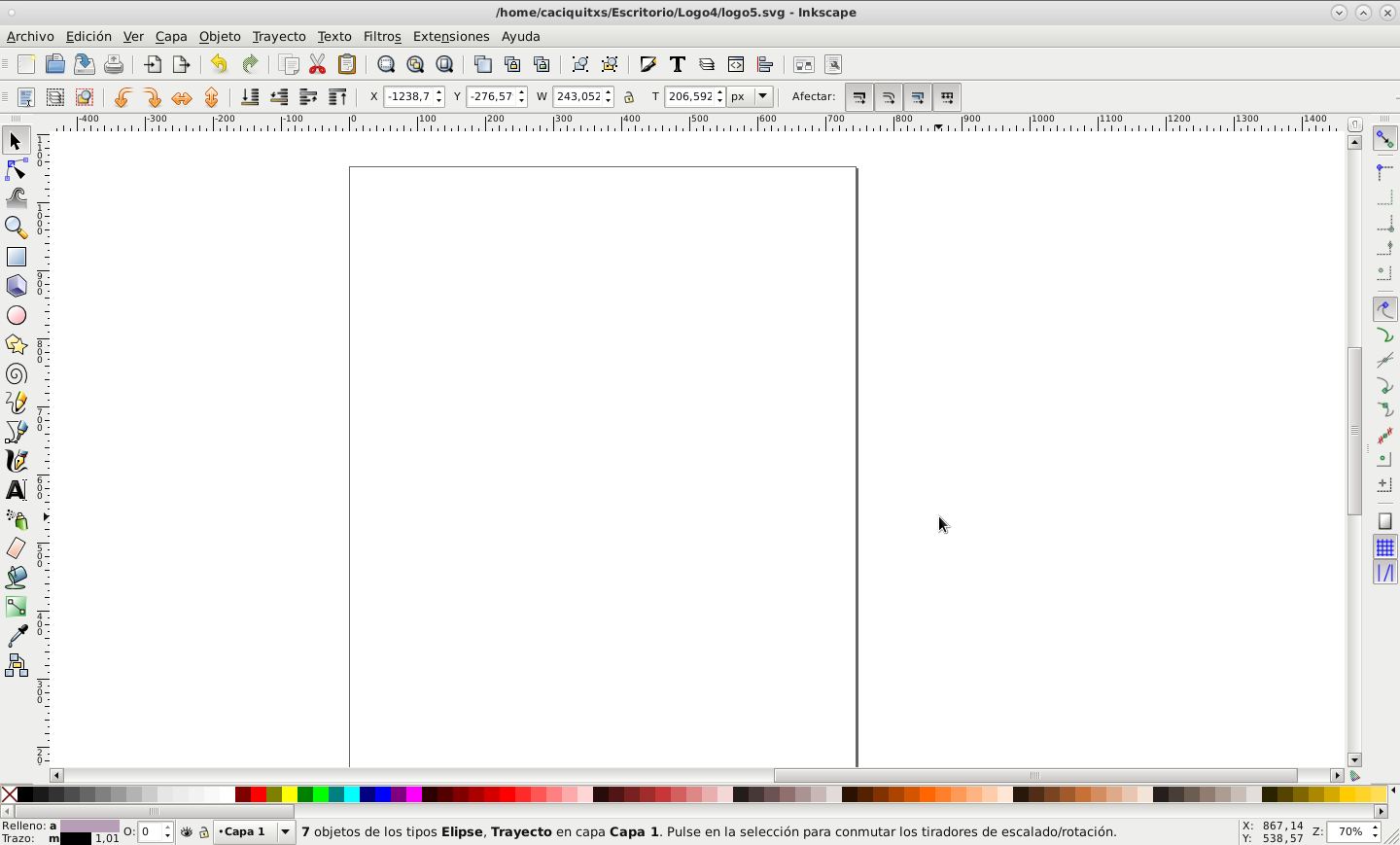Toggle the lock on layer Capa 1

click(204, 832)
